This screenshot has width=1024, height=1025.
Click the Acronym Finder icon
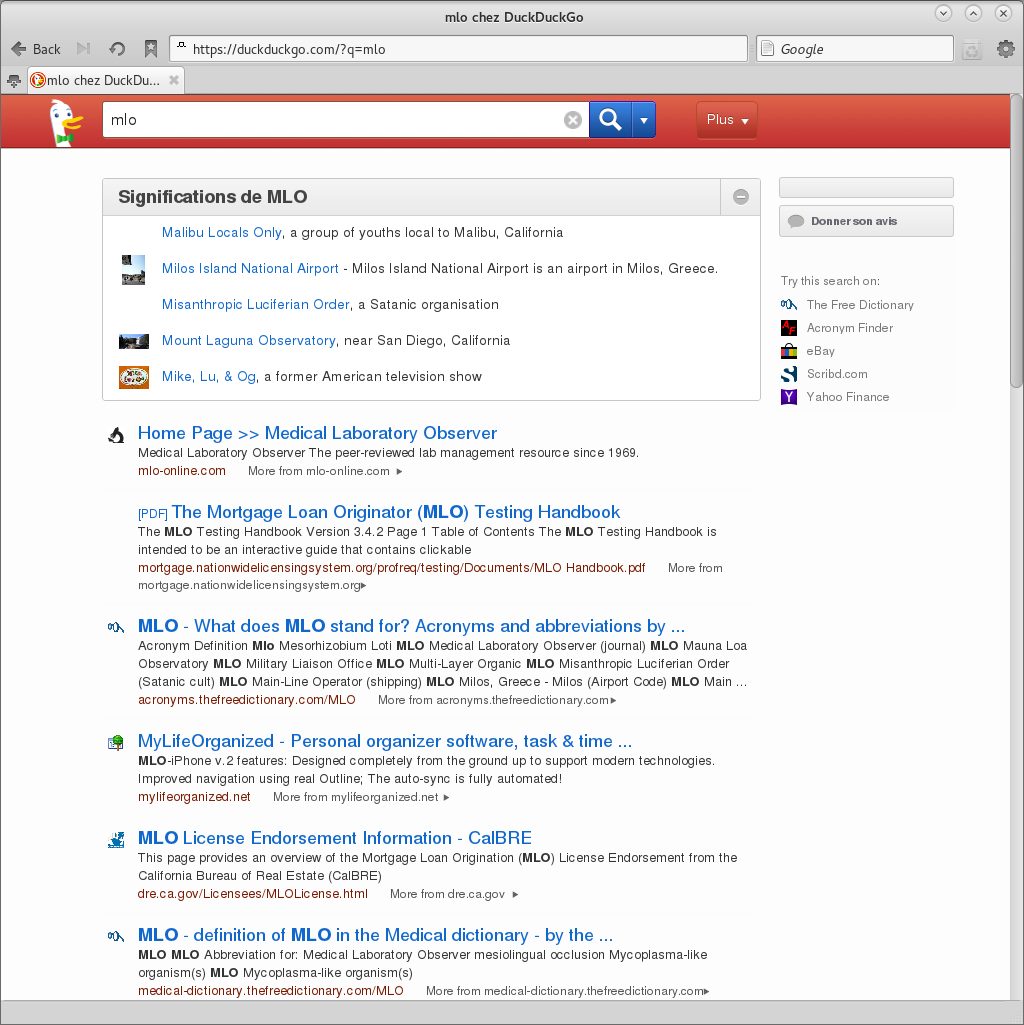click(789, 328)
